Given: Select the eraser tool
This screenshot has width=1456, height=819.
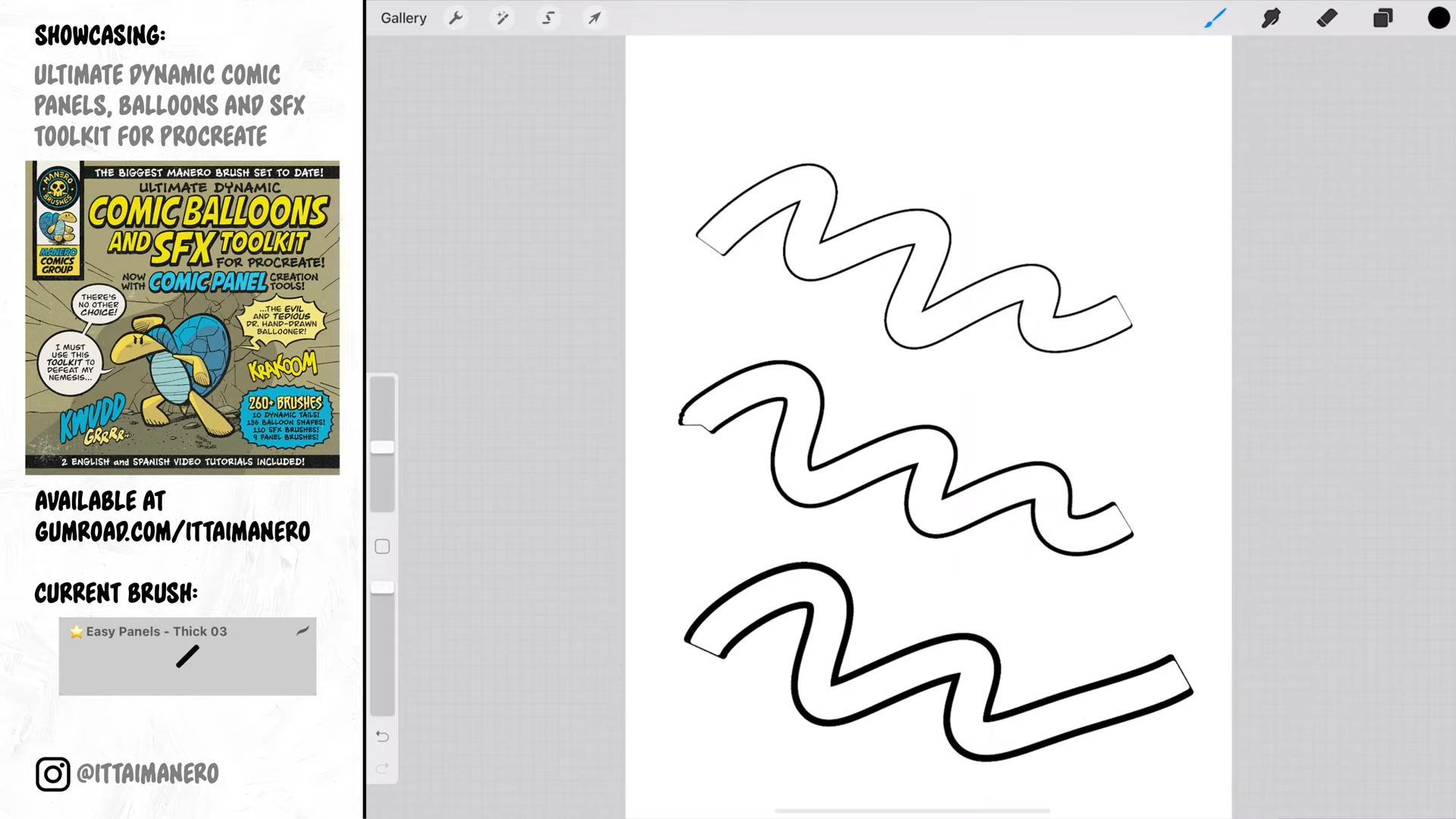Looking at the screenshot, I should 1326,18.
